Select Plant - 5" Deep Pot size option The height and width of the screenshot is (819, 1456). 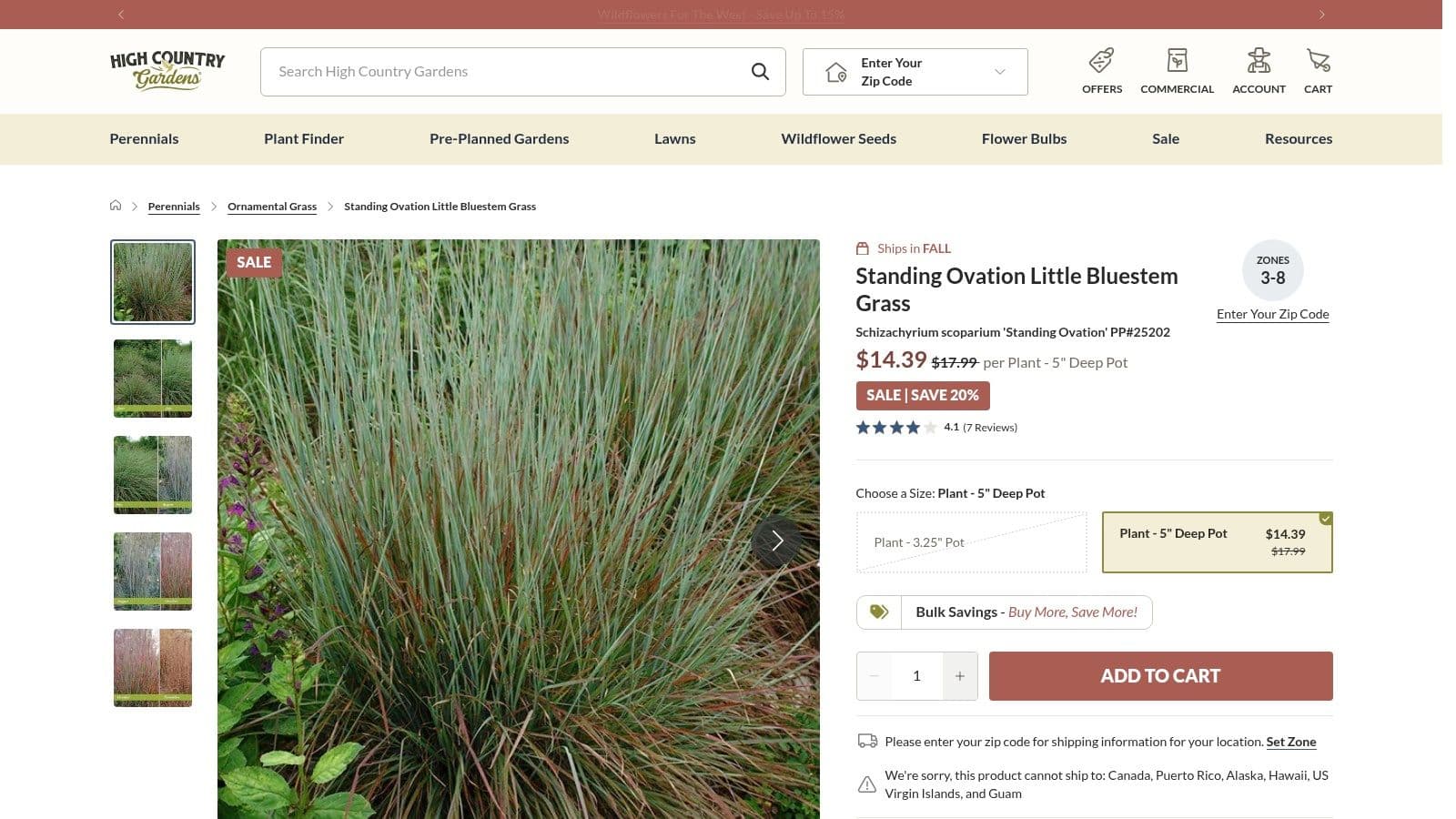pyautogui.click(x=1217, y=542)
